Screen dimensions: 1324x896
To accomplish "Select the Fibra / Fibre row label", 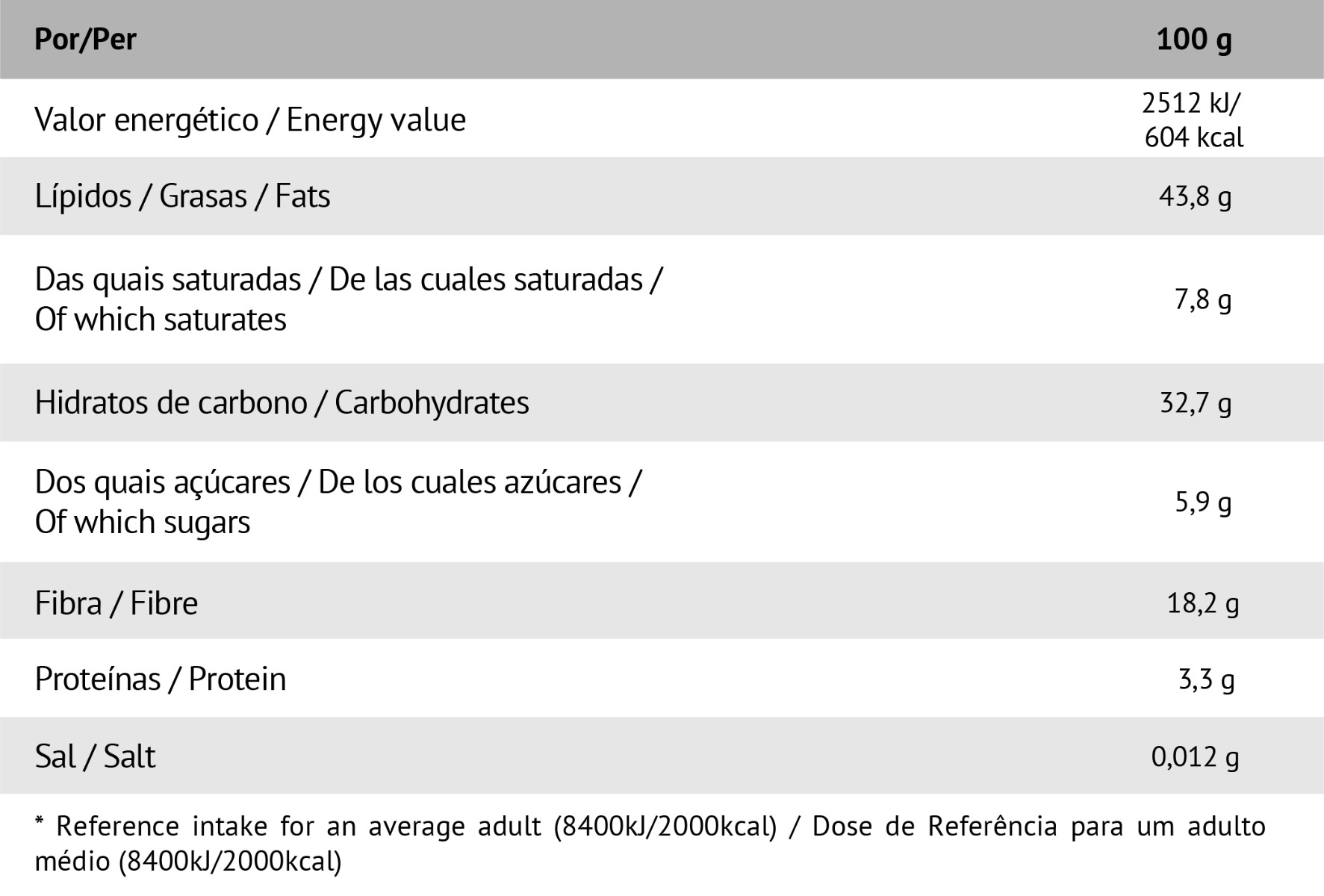I will (116, 603).
